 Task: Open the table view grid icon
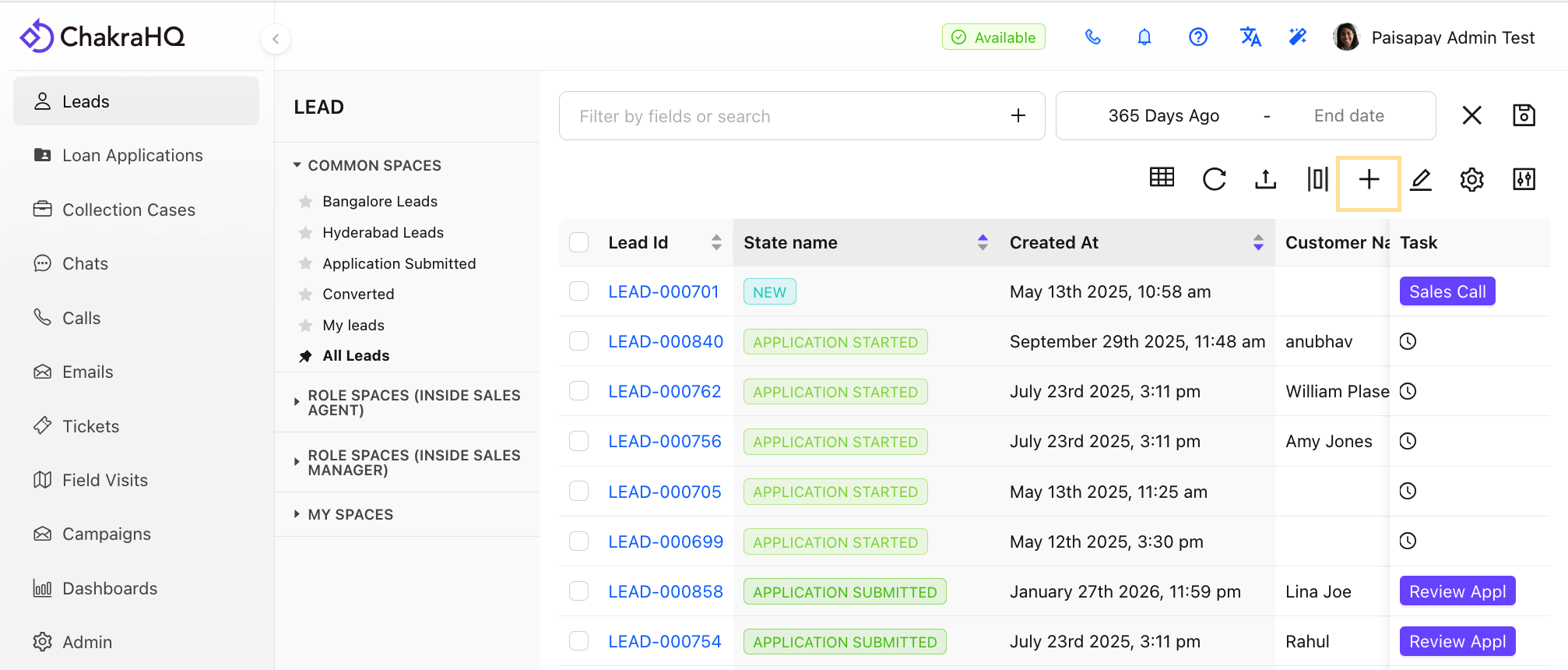click(x=1162, y=178)
